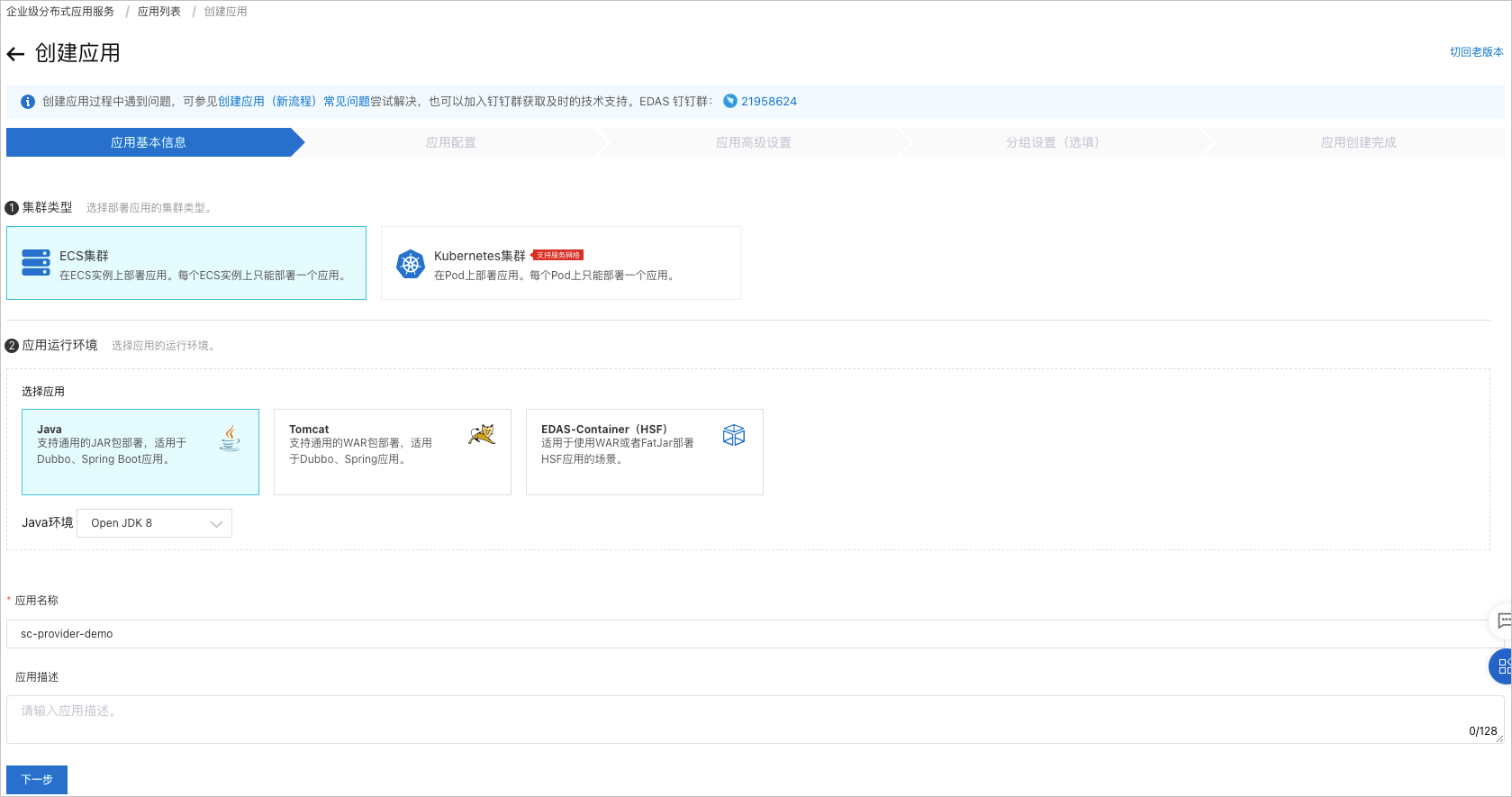Viewport: 1512px width, 797px height.
Task: Click the 应用描述 text area
Action: (755, 720)
